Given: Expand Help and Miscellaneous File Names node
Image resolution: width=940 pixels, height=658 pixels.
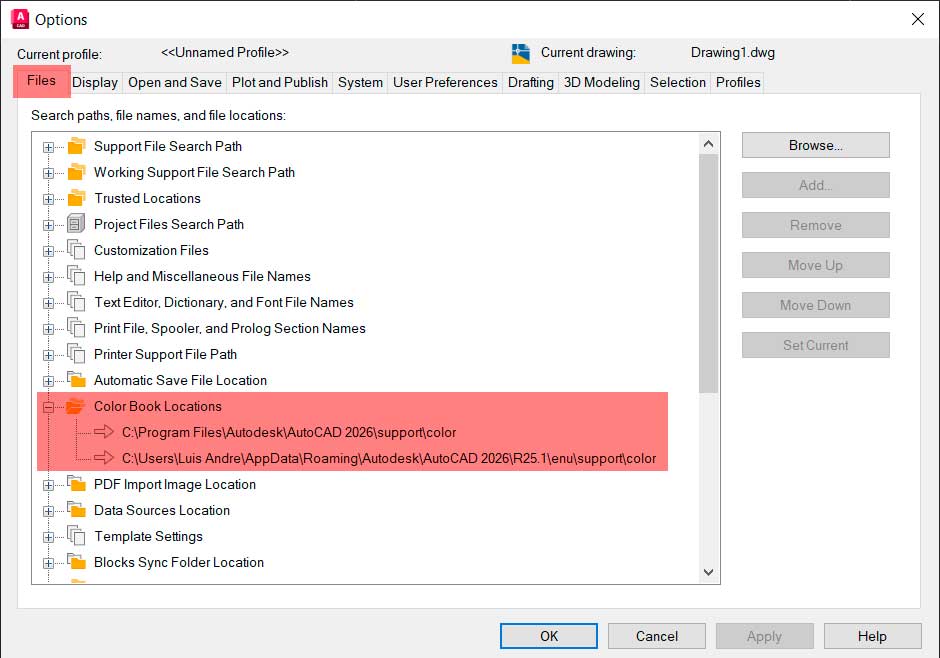Looking at the screenshot, I should point(49,277).
